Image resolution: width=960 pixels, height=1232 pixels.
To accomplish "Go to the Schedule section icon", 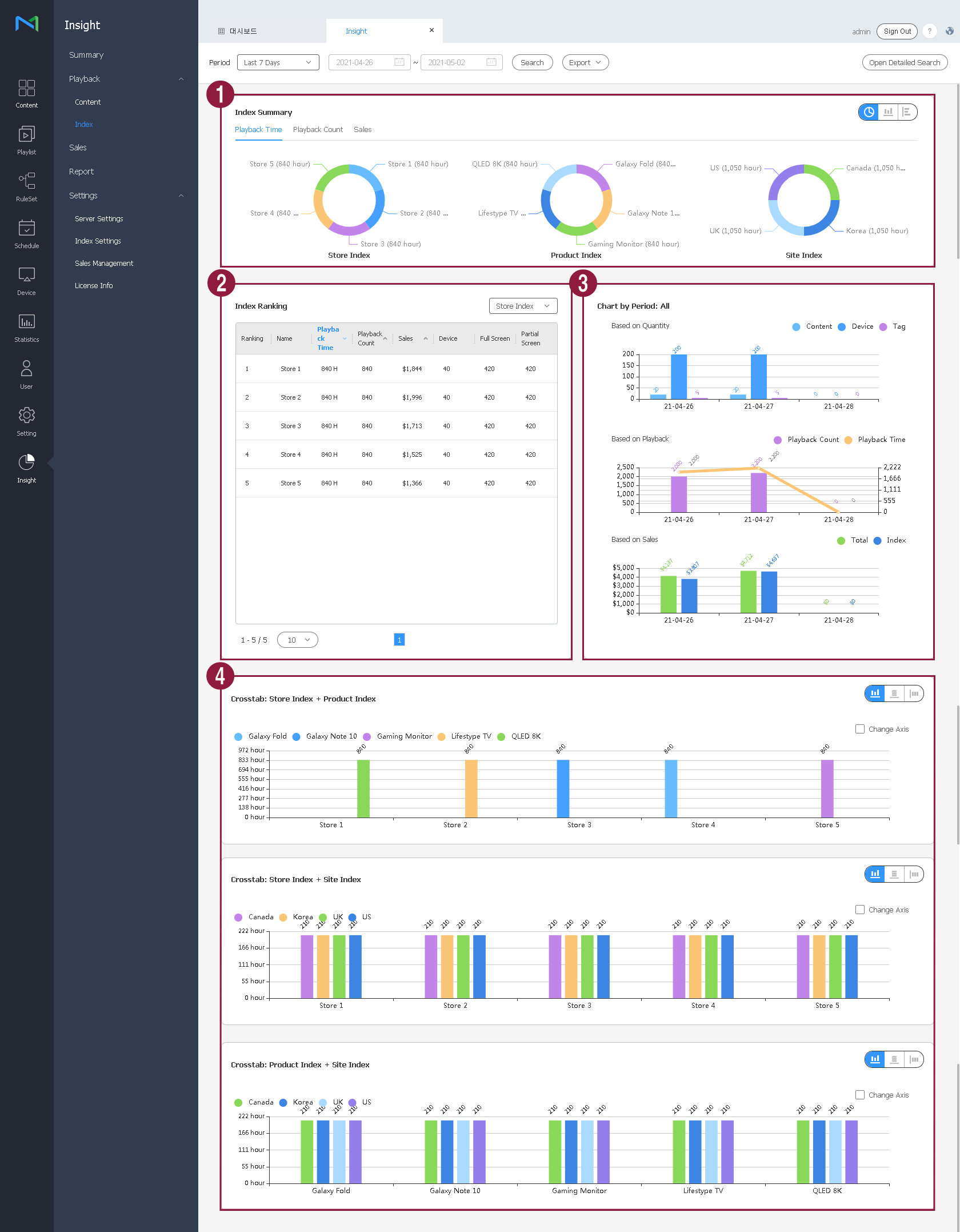I will point(26,234).
